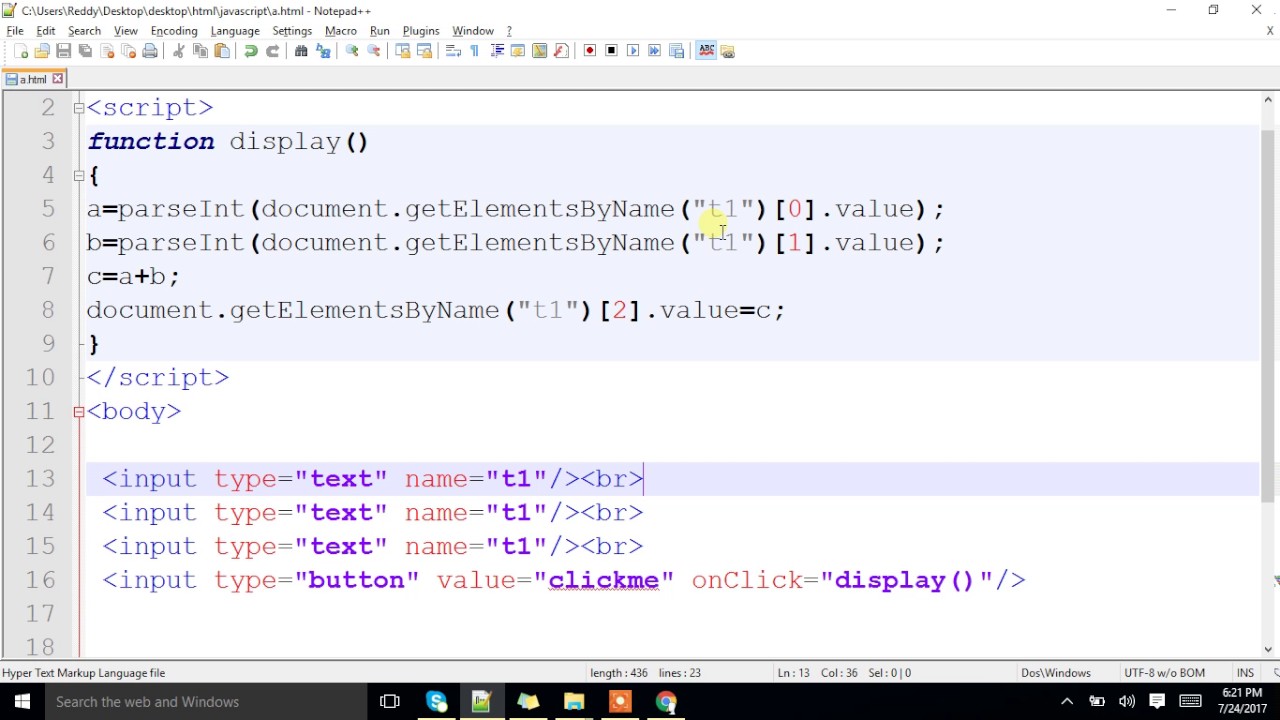Open the Macro menu
This screenshot has width=1280, height=720.
click(x=341, y=31)
